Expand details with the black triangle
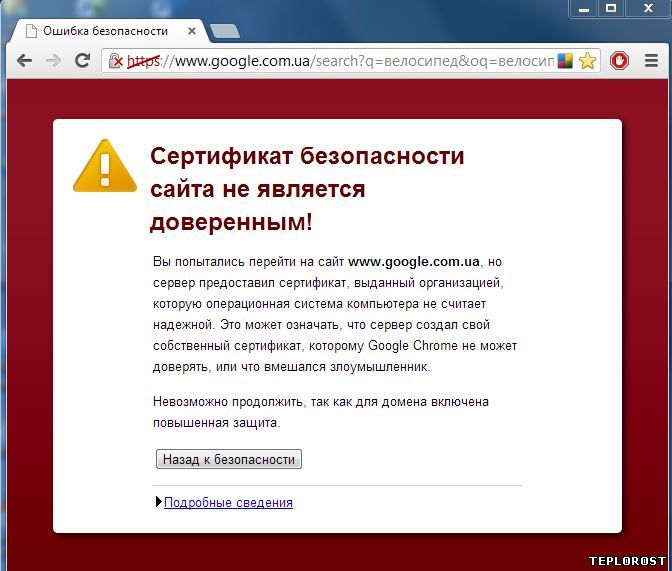The image size is (672, 571). (159, 502)
